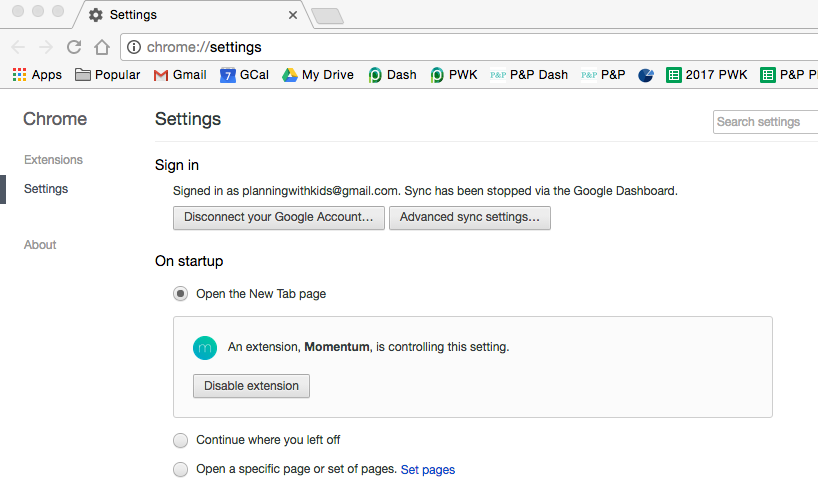Select Open a specific page radio button
Image resolution: width=818 pixels, height=503 pixels.
tap(180, 469)
